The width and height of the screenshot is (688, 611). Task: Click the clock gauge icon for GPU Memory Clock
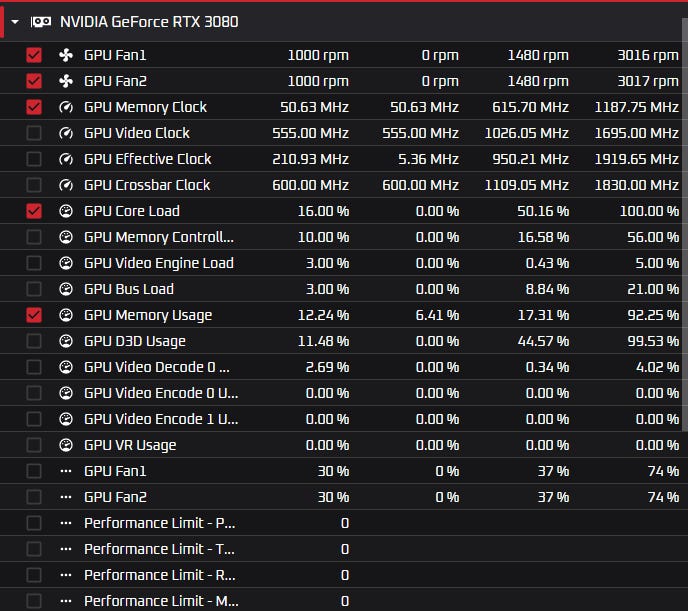point(66,107)
